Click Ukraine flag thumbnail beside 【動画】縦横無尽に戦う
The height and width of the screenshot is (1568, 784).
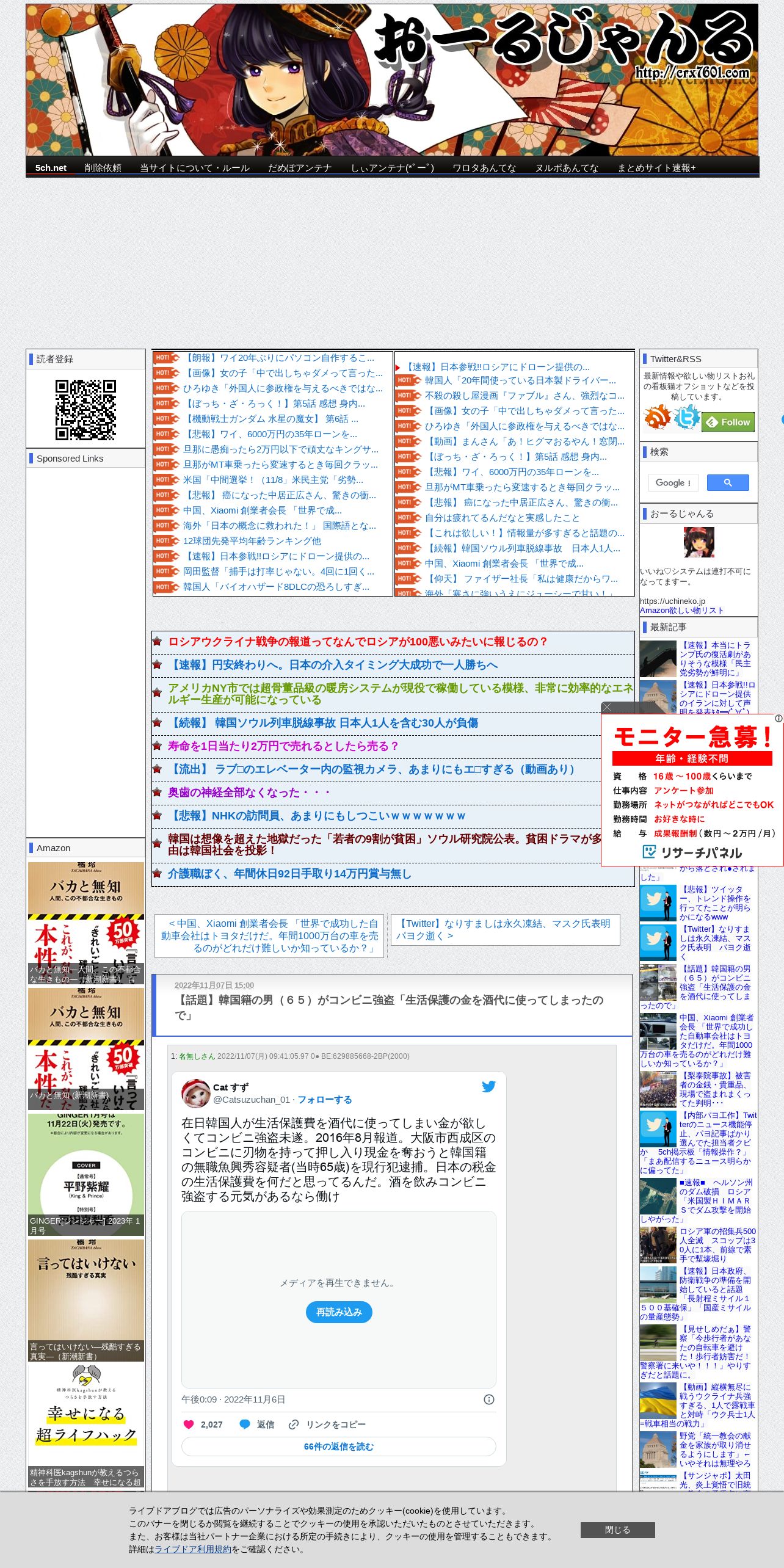658,1401
